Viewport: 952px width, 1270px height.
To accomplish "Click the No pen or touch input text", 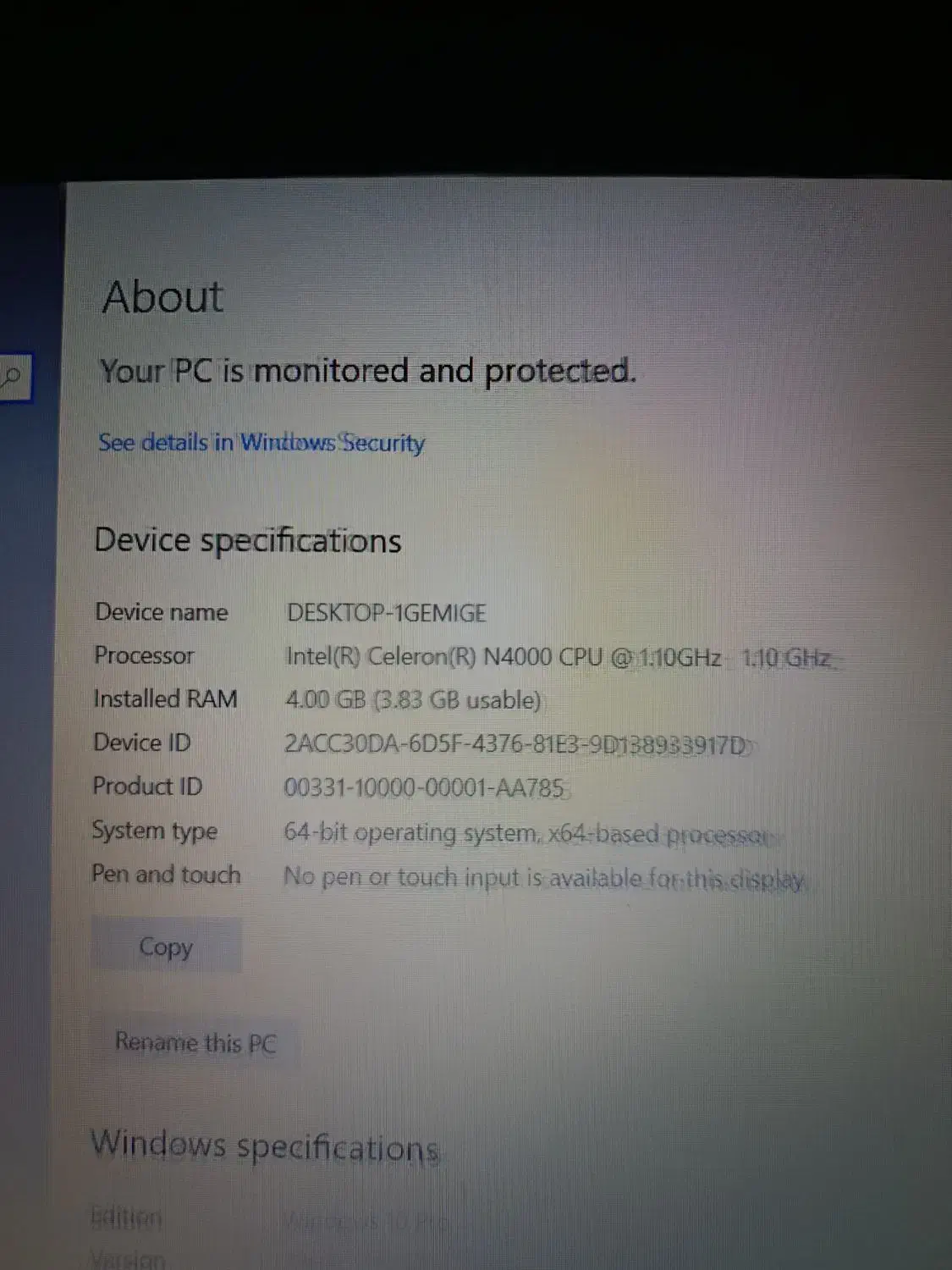I will tap(544, 877).
